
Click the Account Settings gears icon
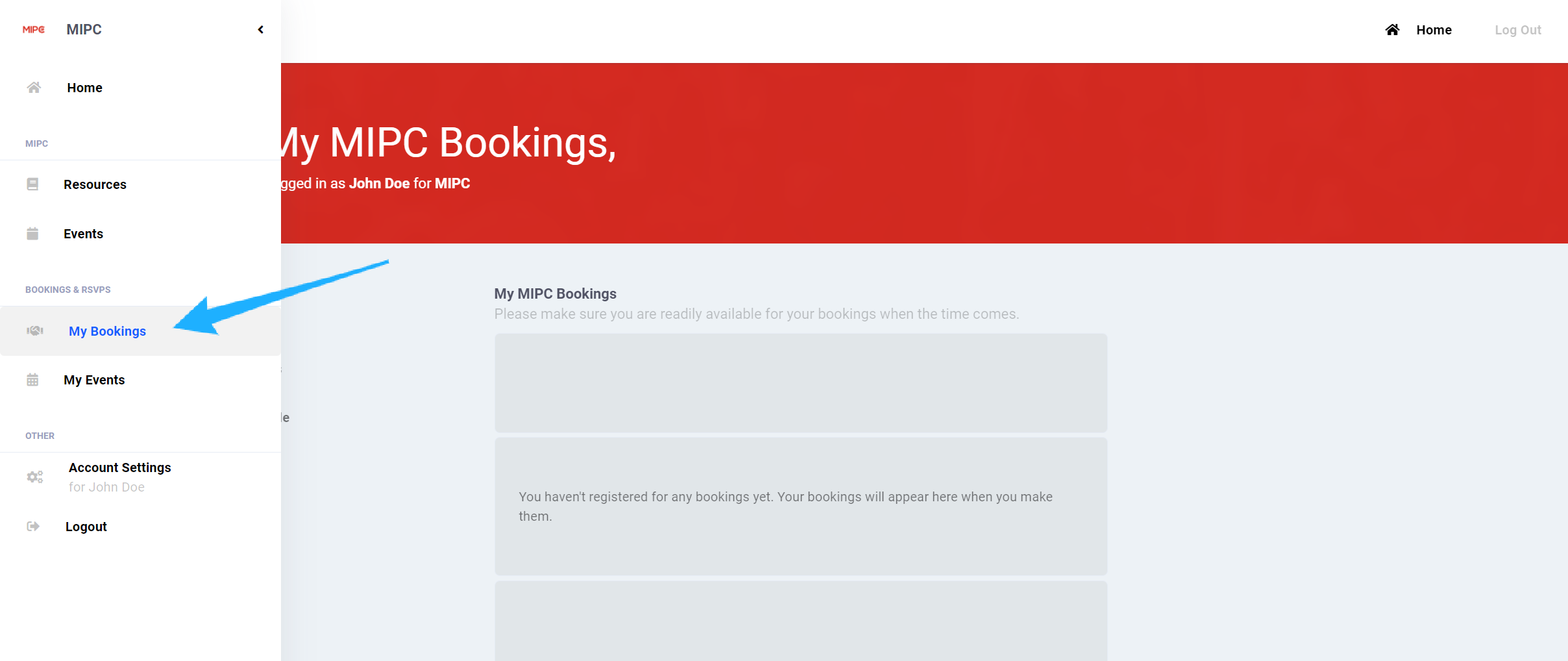[x=35, y=477]
